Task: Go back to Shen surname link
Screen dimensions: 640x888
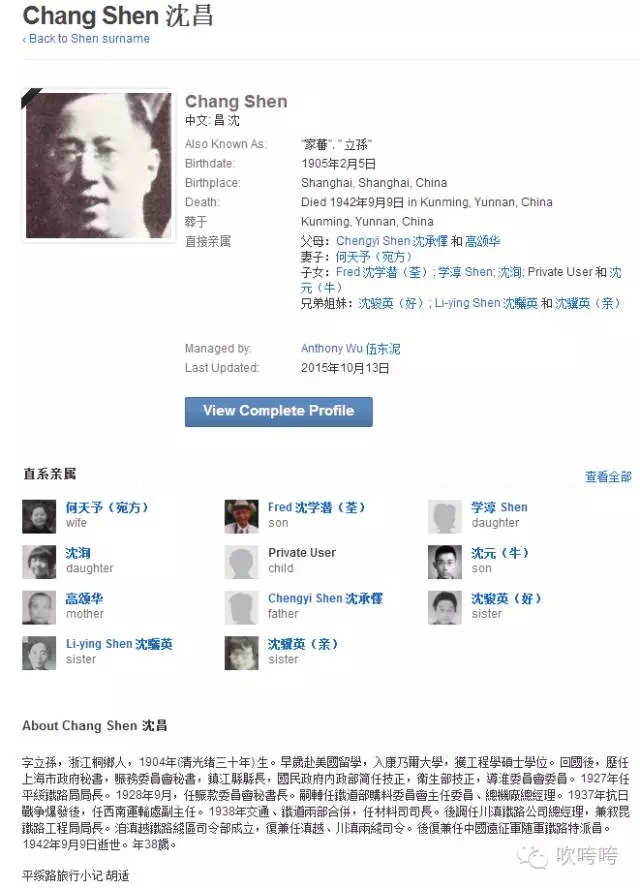Action: [86, 39]
